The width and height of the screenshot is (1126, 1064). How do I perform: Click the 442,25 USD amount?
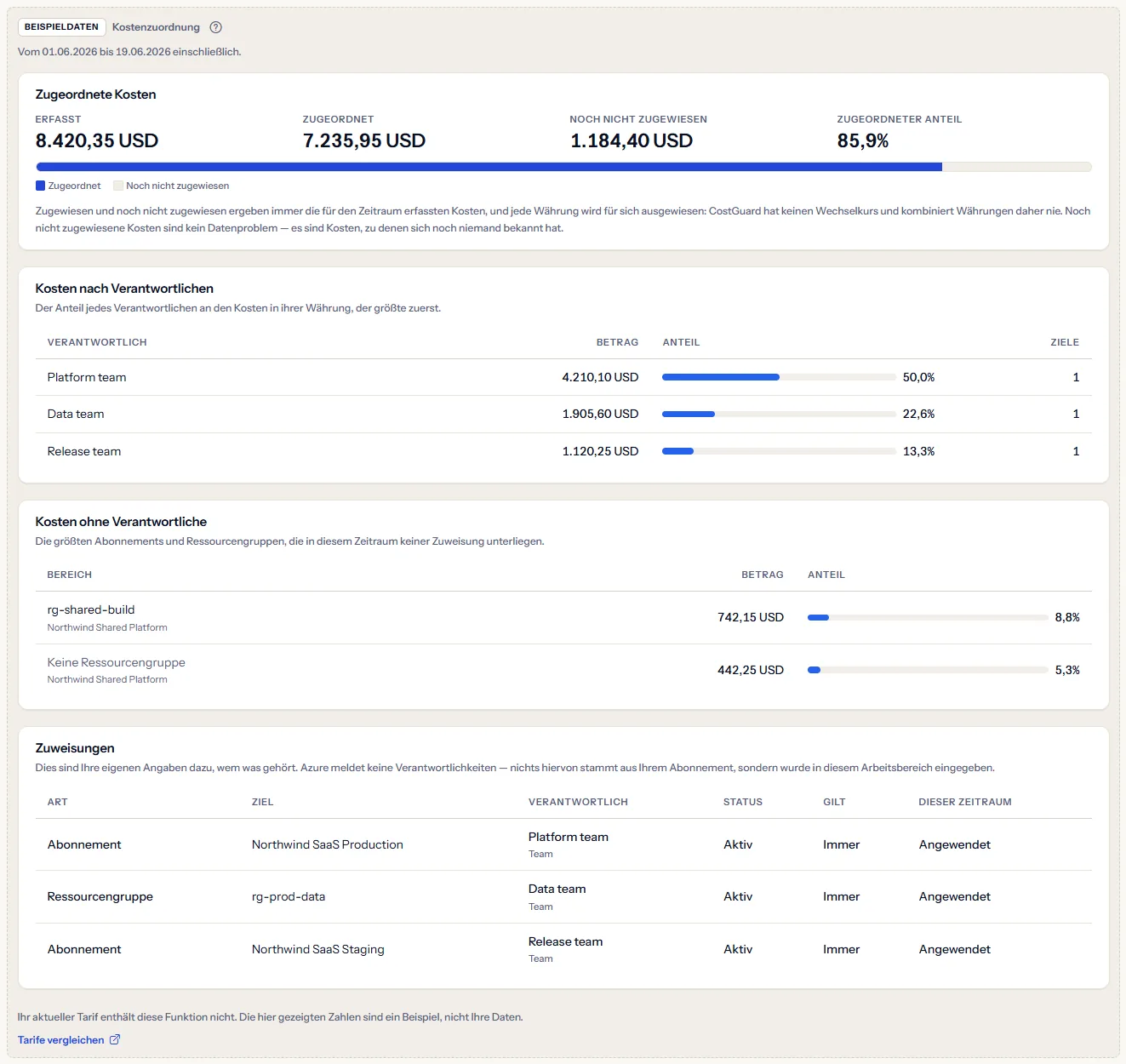tap(751, 670)
